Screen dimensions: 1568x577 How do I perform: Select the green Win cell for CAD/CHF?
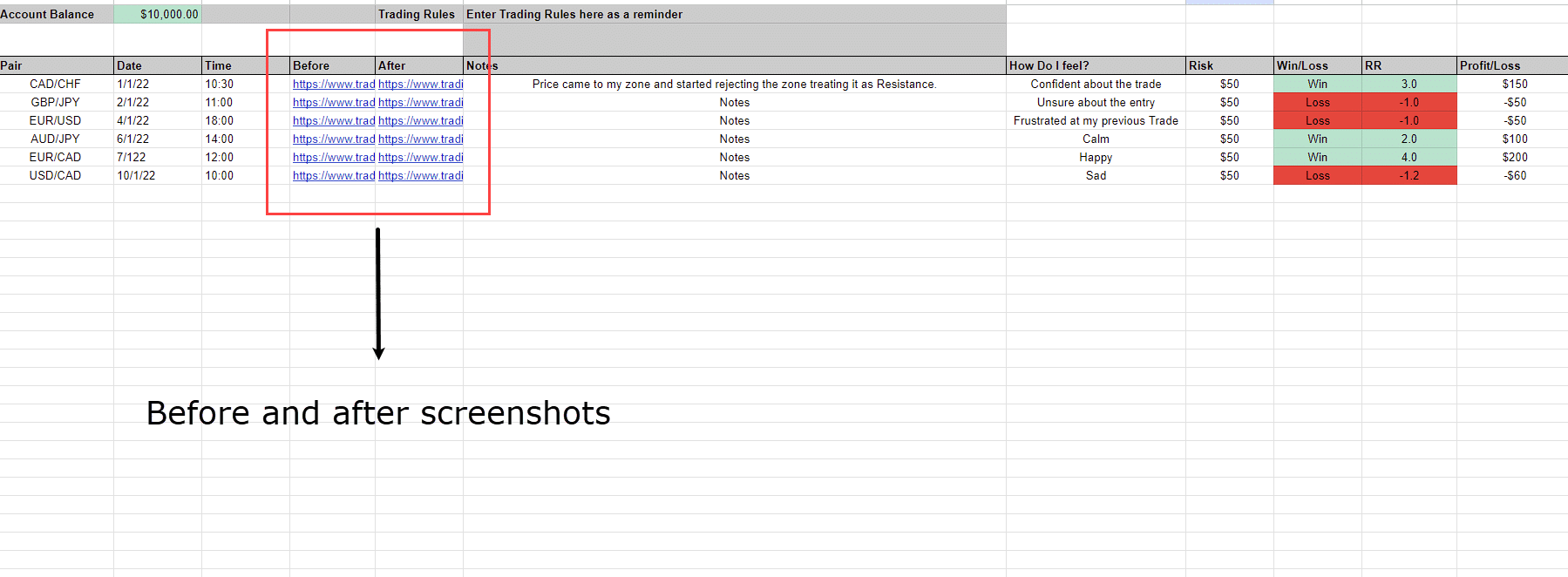pyautogui.click(x=1318, y=85)
